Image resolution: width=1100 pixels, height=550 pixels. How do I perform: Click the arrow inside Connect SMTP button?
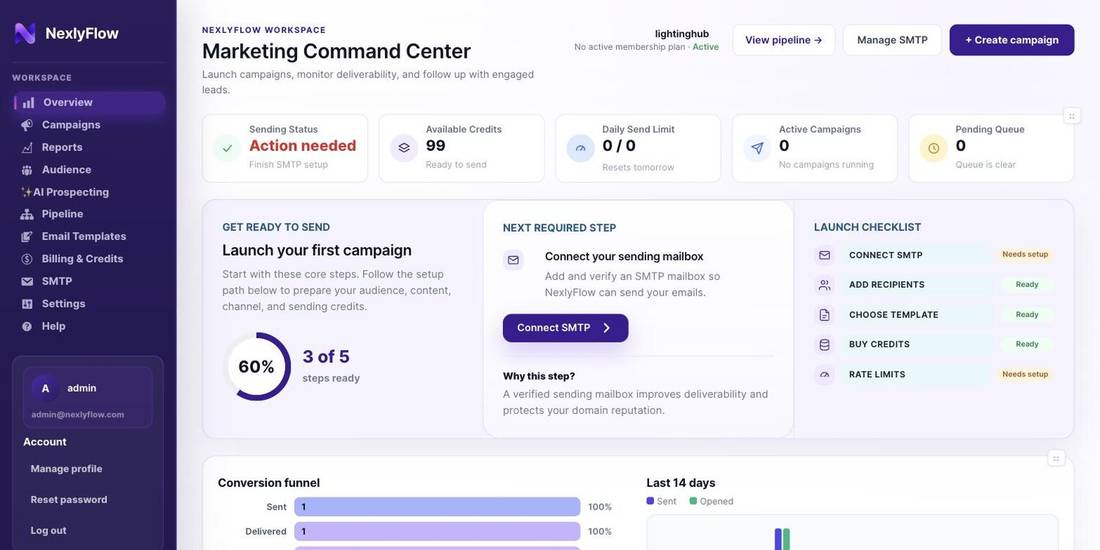coord(607,328)
